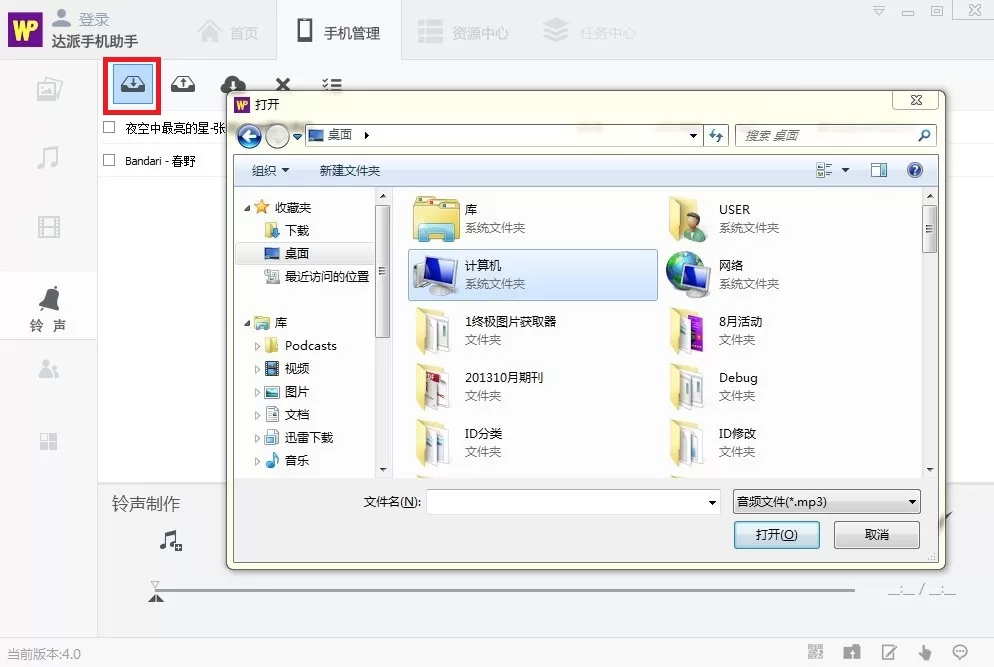Screen dimensions: 994x667
Task: Expand the Podcasts tree node
Action: pyautogui.click(x=257, y=346)
